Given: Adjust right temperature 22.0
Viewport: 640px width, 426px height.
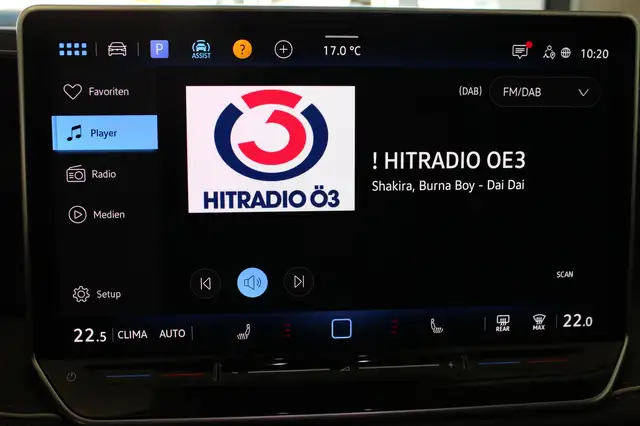Looking at the screenshot, I should click(578, 321).
